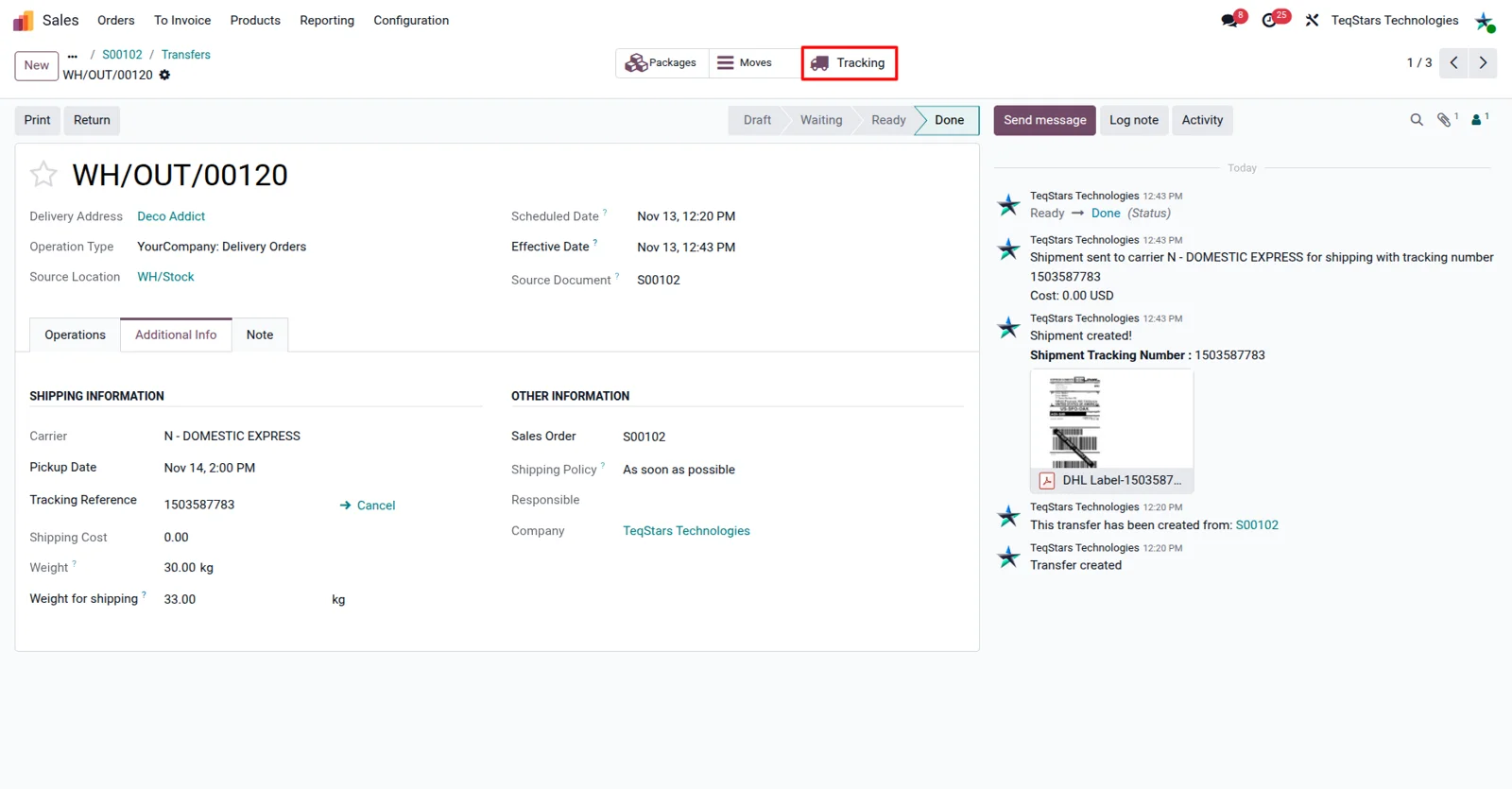Open the Transfers breadcrumb link
The width and height of the screenshot is (1512, 789).
(186, 55)
